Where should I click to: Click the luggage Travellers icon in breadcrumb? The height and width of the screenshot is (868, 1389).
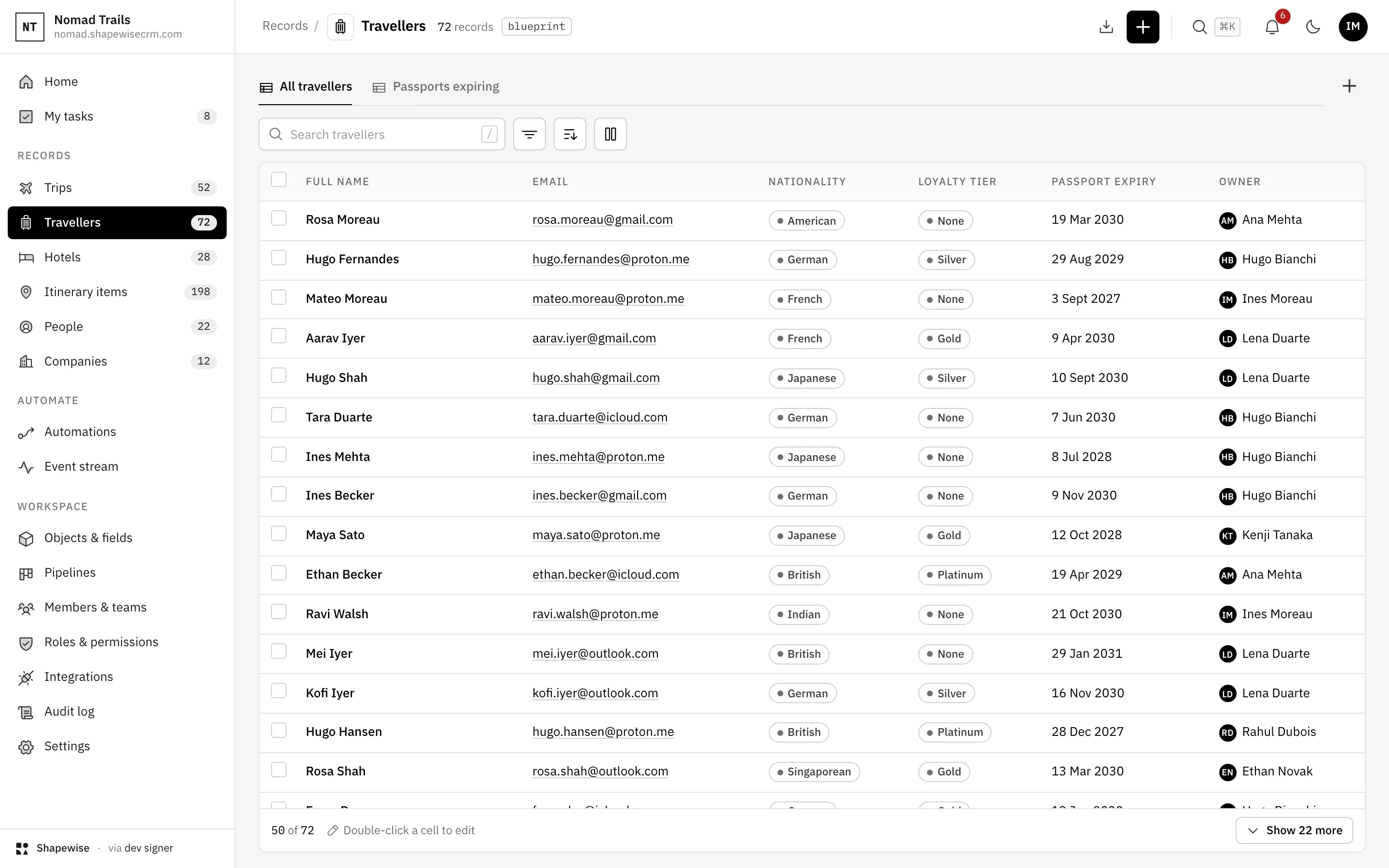pyautogui.click(x=340, y=27)
